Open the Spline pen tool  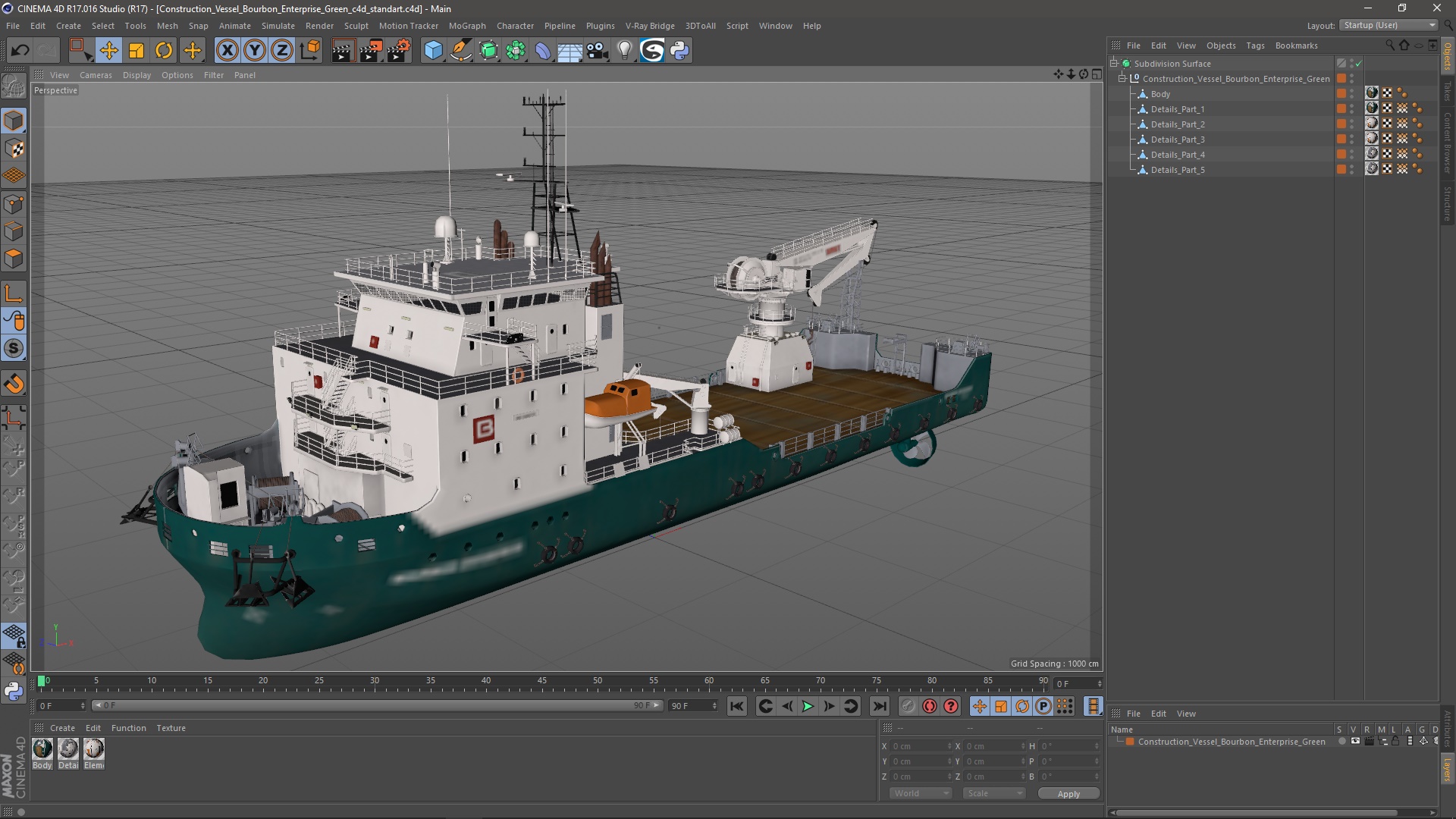(x=461, y=51)
